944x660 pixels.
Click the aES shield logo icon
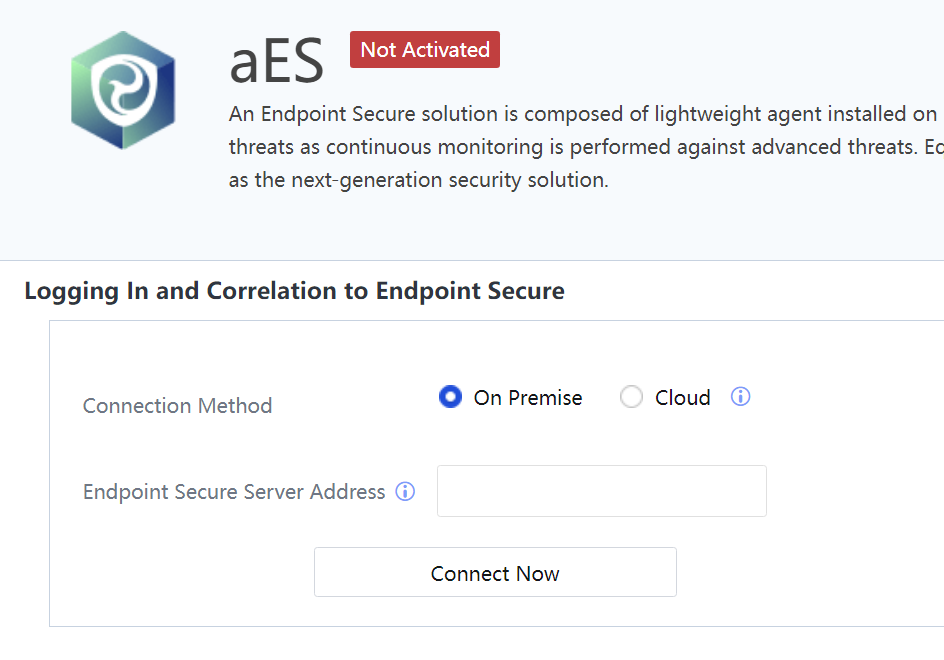[x=123, y=91]
